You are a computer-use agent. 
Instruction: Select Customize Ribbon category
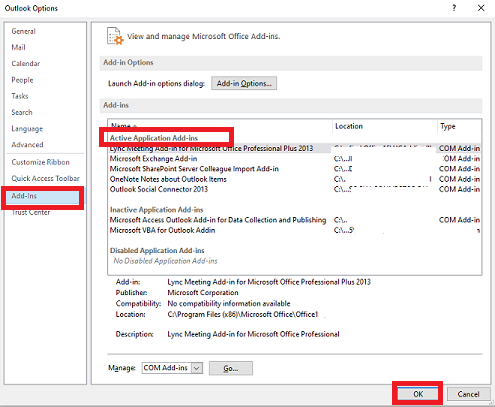[x=40, y=162]
